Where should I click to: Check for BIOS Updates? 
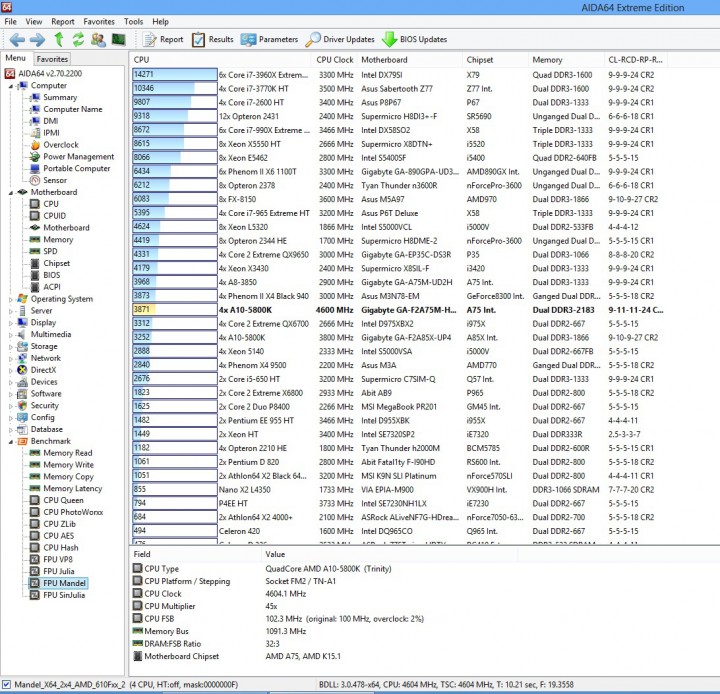415,39
